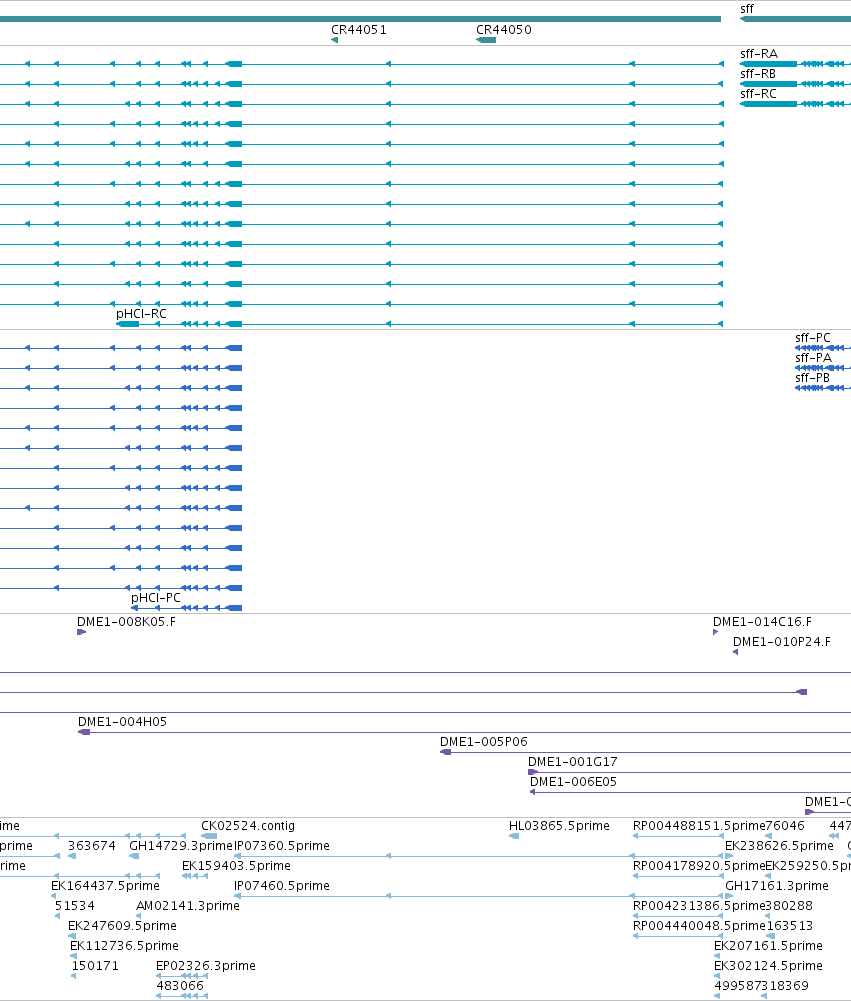Click the EK302124.5prime EST label

[769, 966]
